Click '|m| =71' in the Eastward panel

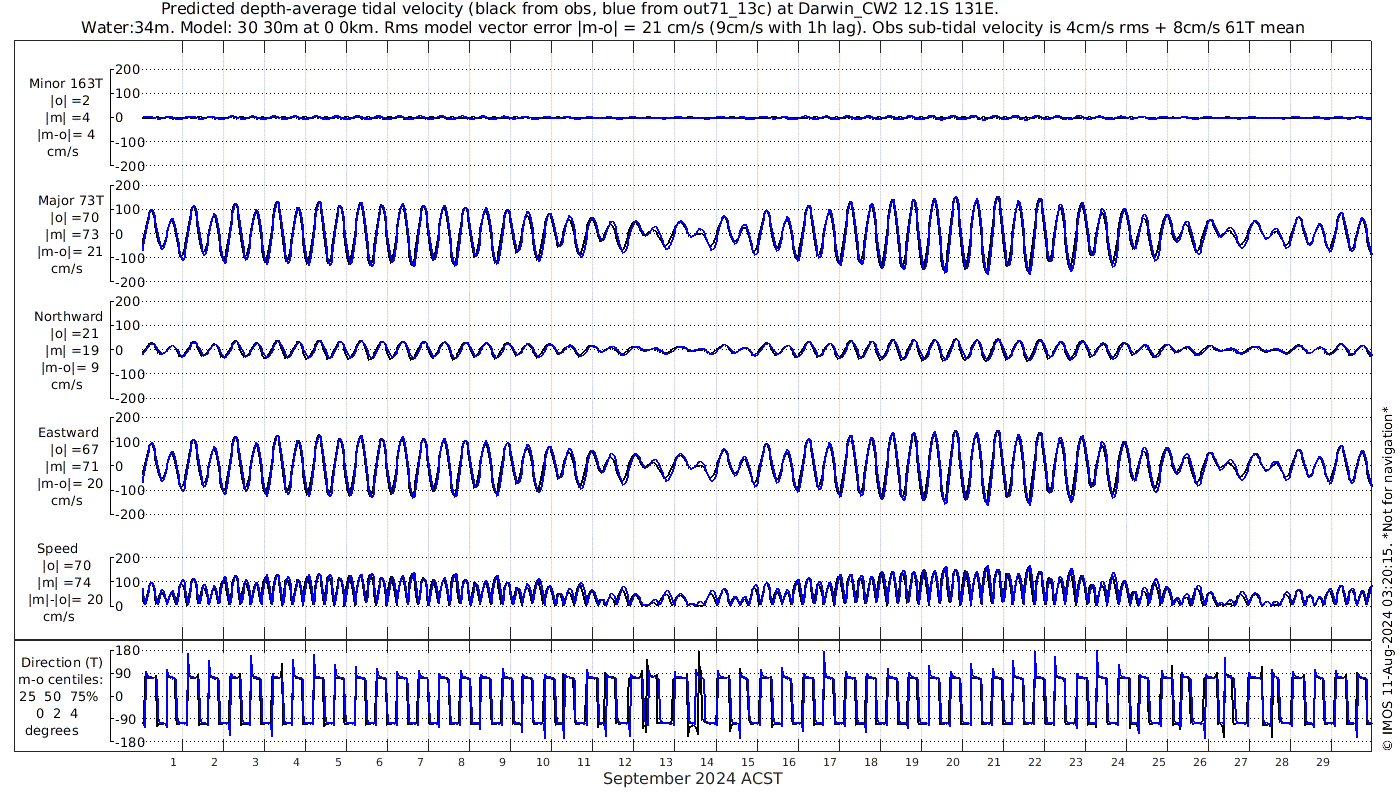pos(71,467)
